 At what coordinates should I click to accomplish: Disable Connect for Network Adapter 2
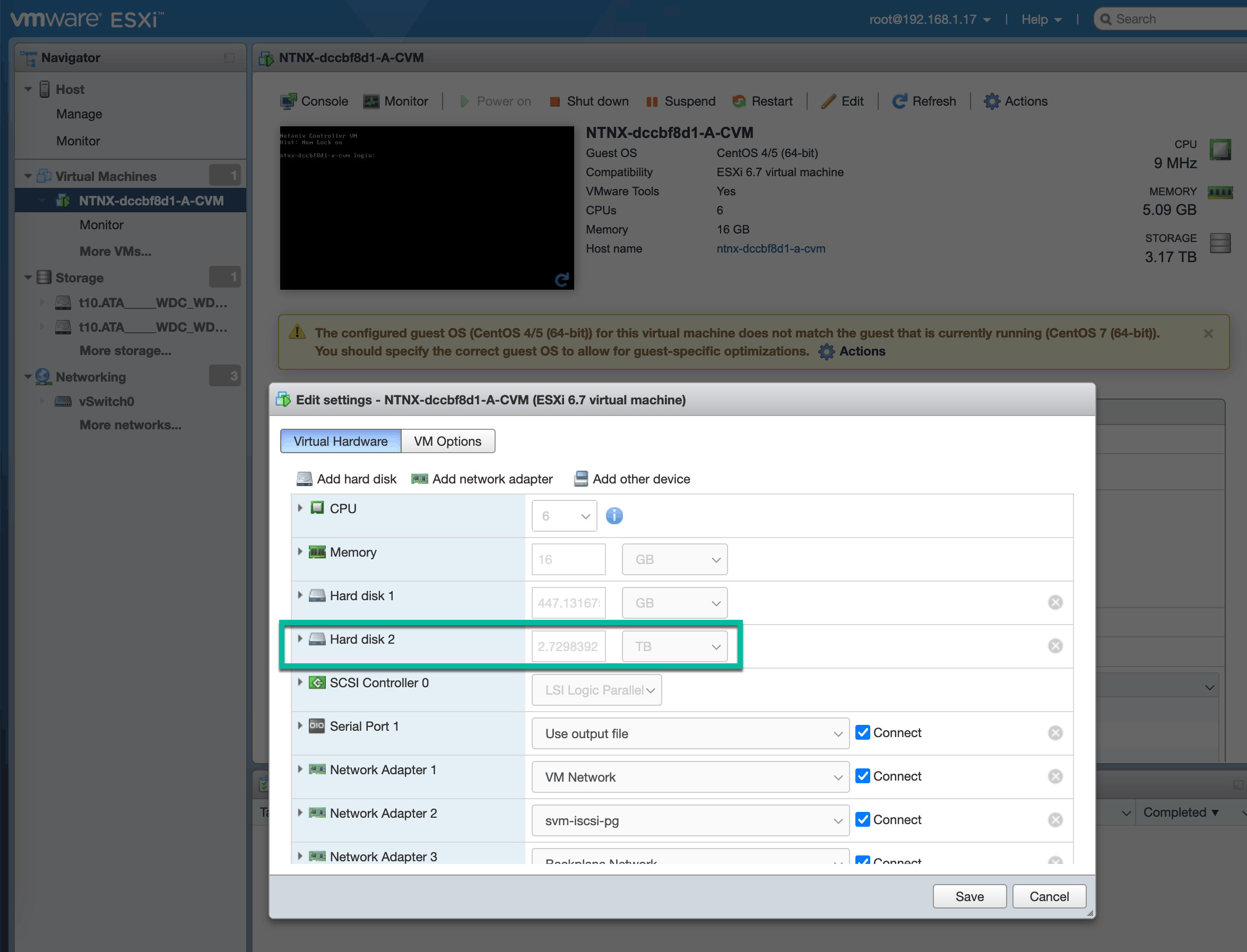[x=862, y=819]
